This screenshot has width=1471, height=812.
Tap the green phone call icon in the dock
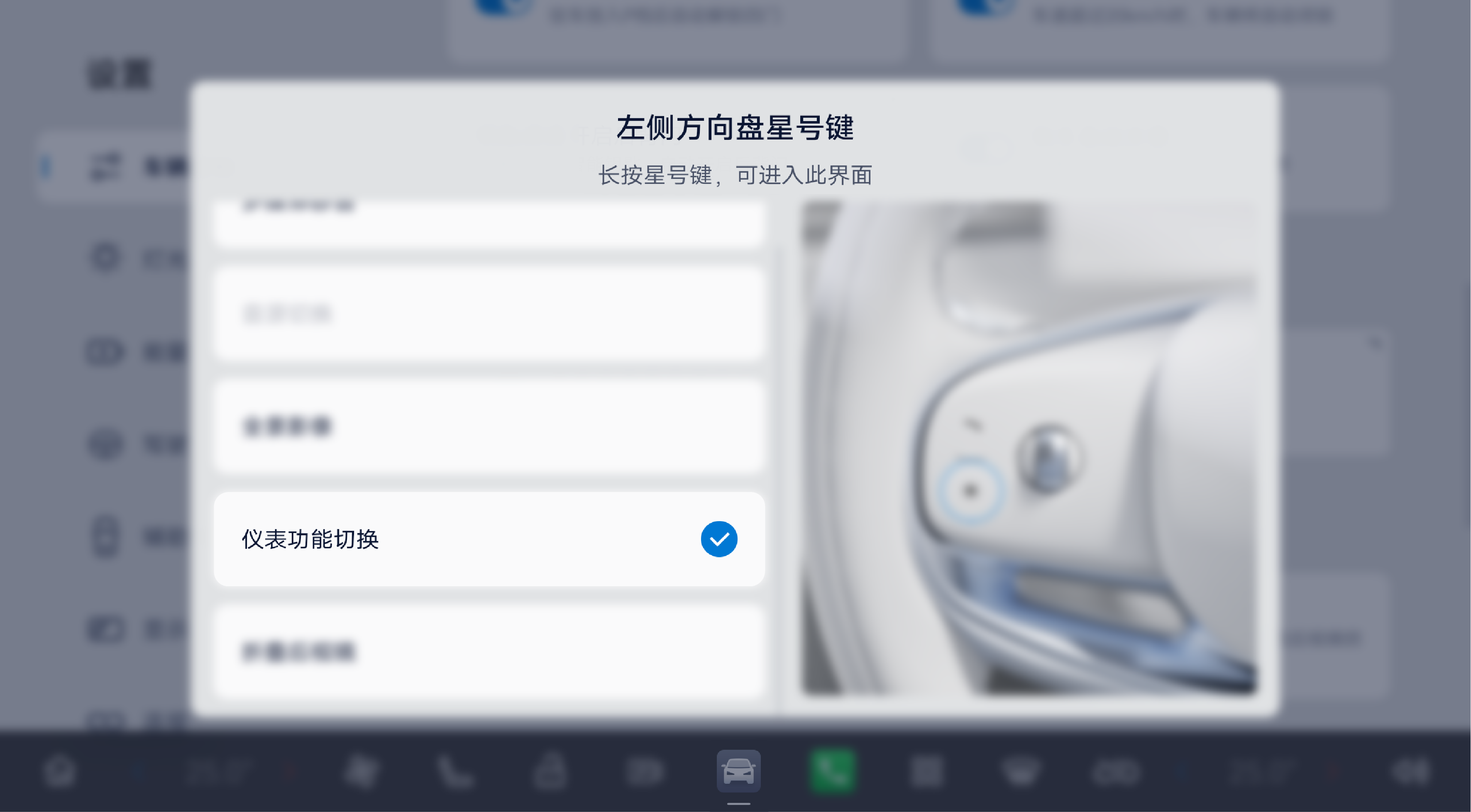click(x=833, y=771)
